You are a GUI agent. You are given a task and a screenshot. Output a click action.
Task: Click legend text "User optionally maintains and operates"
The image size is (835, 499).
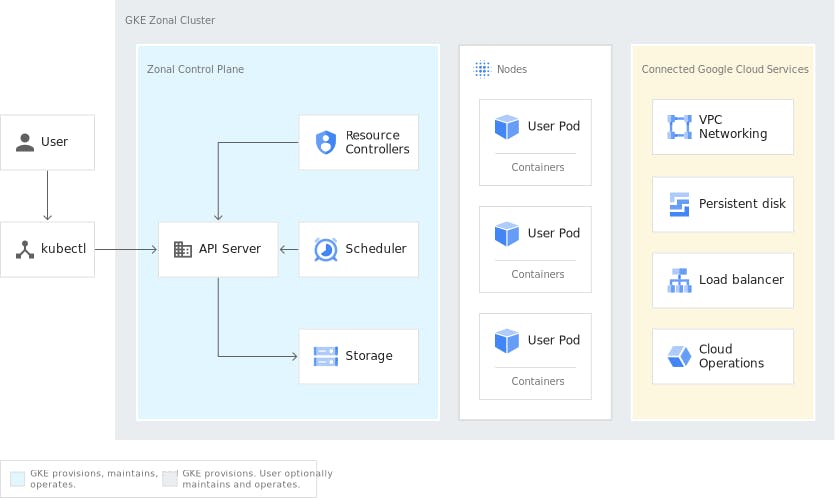point(258,479)
